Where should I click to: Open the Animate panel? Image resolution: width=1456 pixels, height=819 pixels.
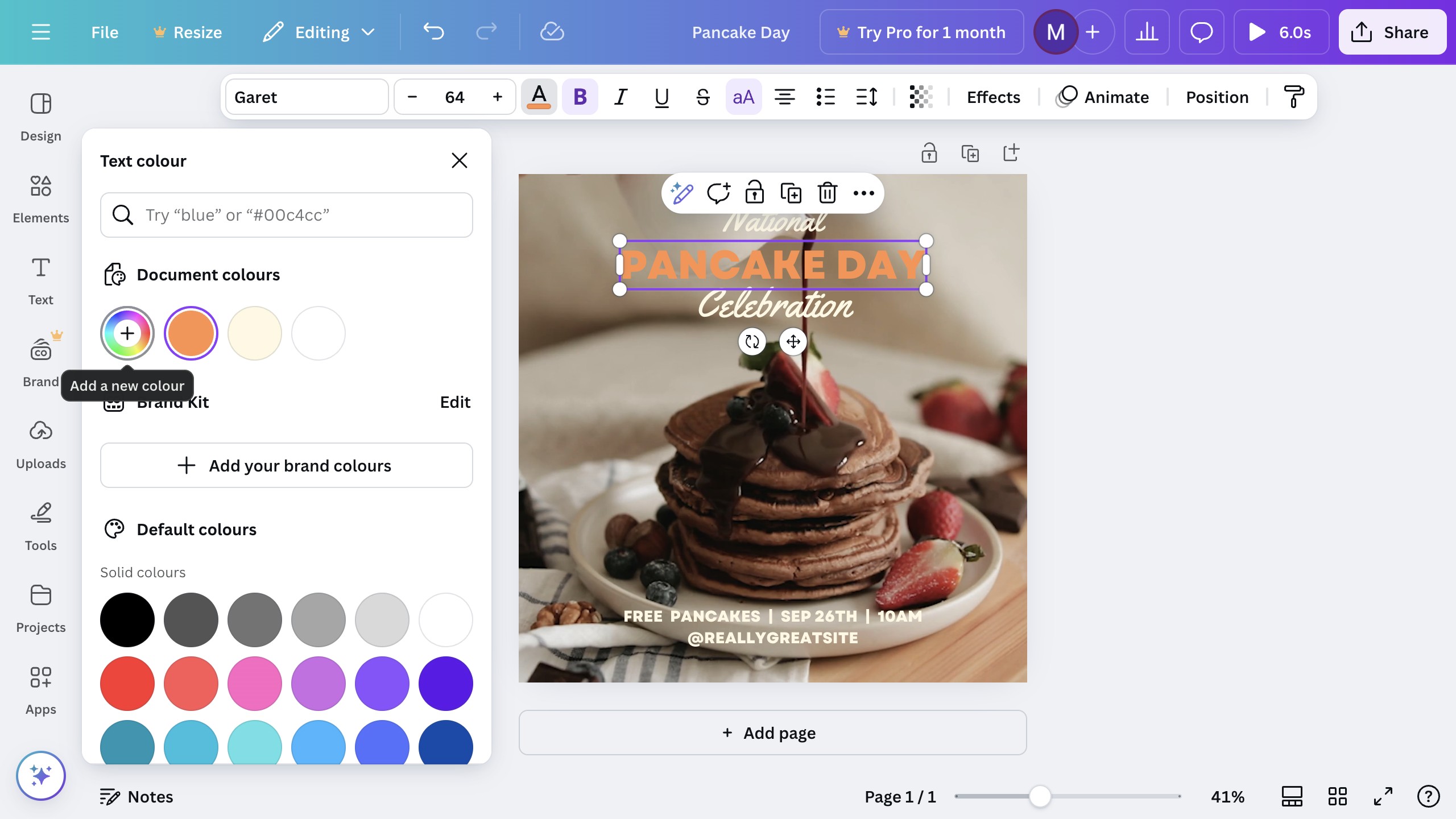(x=1102, y=97)
